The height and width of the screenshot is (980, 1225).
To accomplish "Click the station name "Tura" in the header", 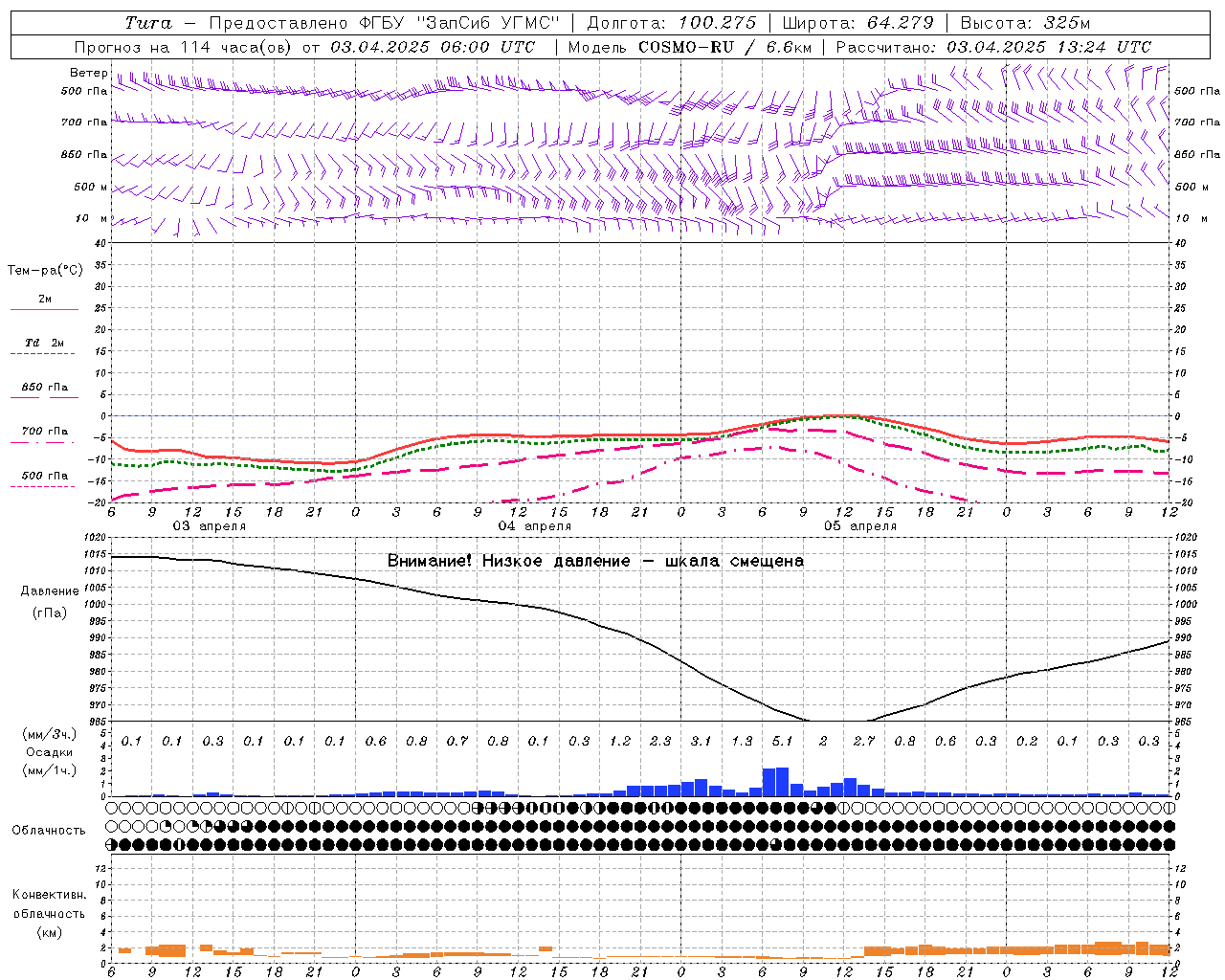I will click(x=148, y=23).
